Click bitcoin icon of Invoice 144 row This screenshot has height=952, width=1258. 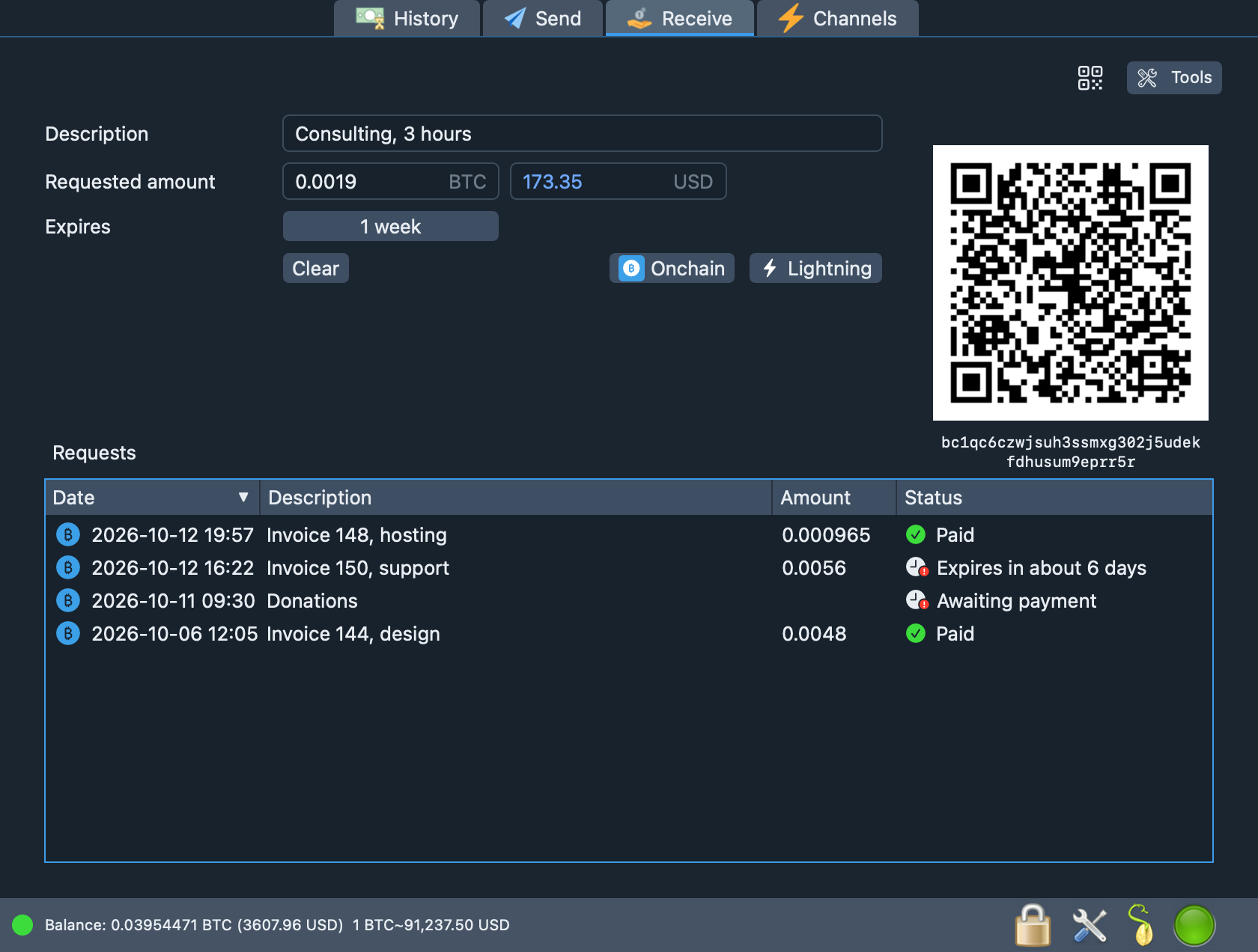point(68,633)
